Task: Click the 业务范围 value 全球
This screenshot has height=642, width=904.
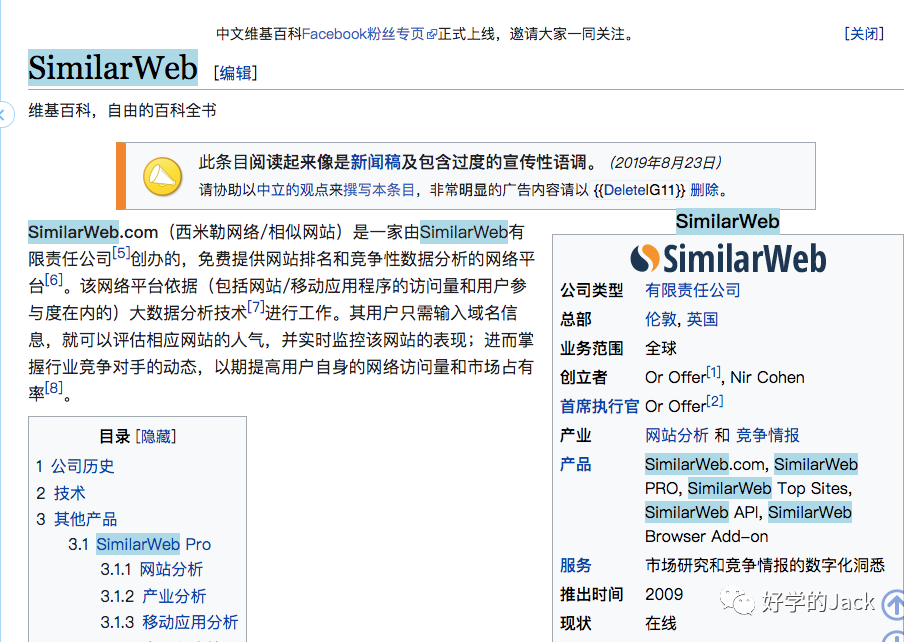Action: [x=661, y=348]
